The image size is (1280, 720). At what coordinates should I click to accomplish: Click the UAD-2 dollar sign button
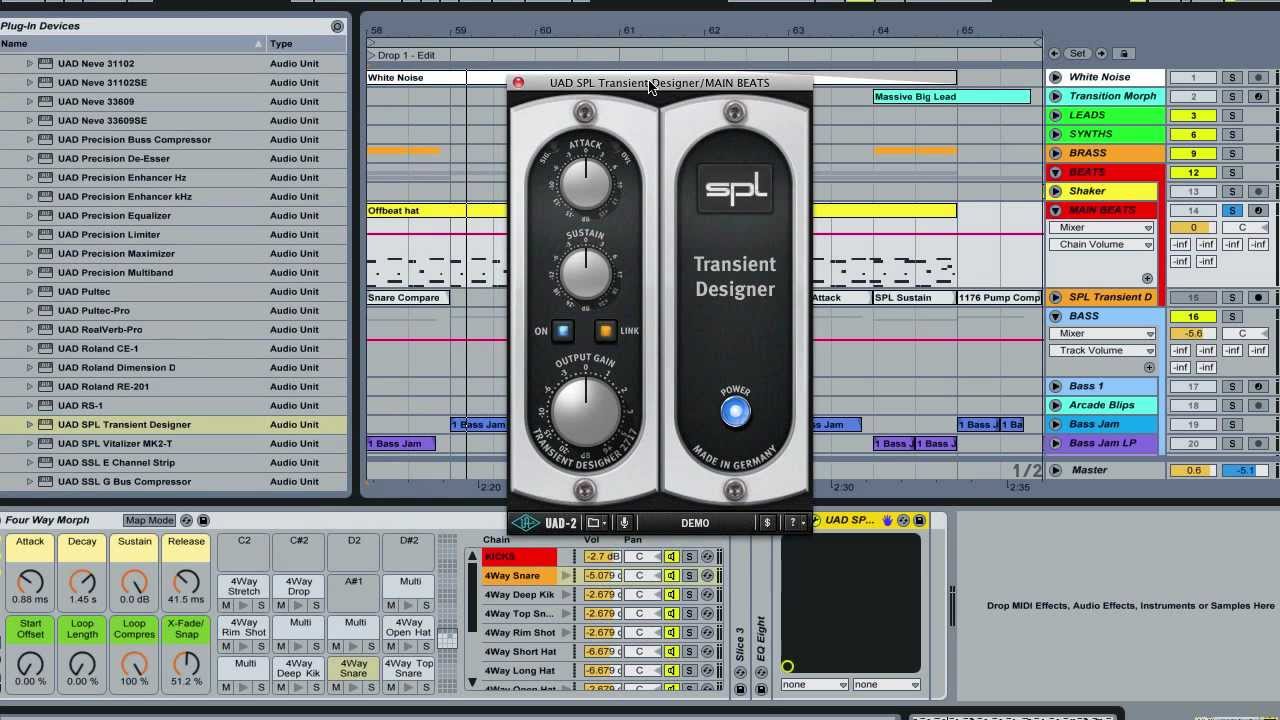pyautogui.click(x=767, y=522)
